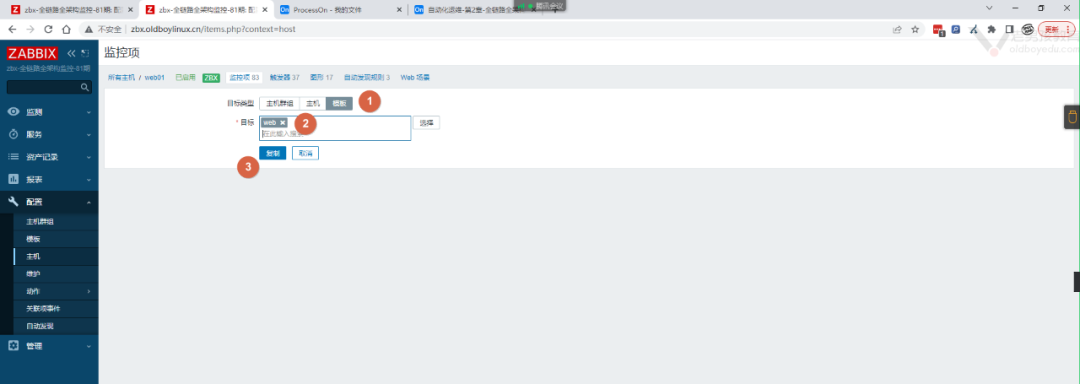The width and height of the screenshot is (1080, 384).
Task: Open 触发器 37 tab in host navigation
Action: [284, 78]
